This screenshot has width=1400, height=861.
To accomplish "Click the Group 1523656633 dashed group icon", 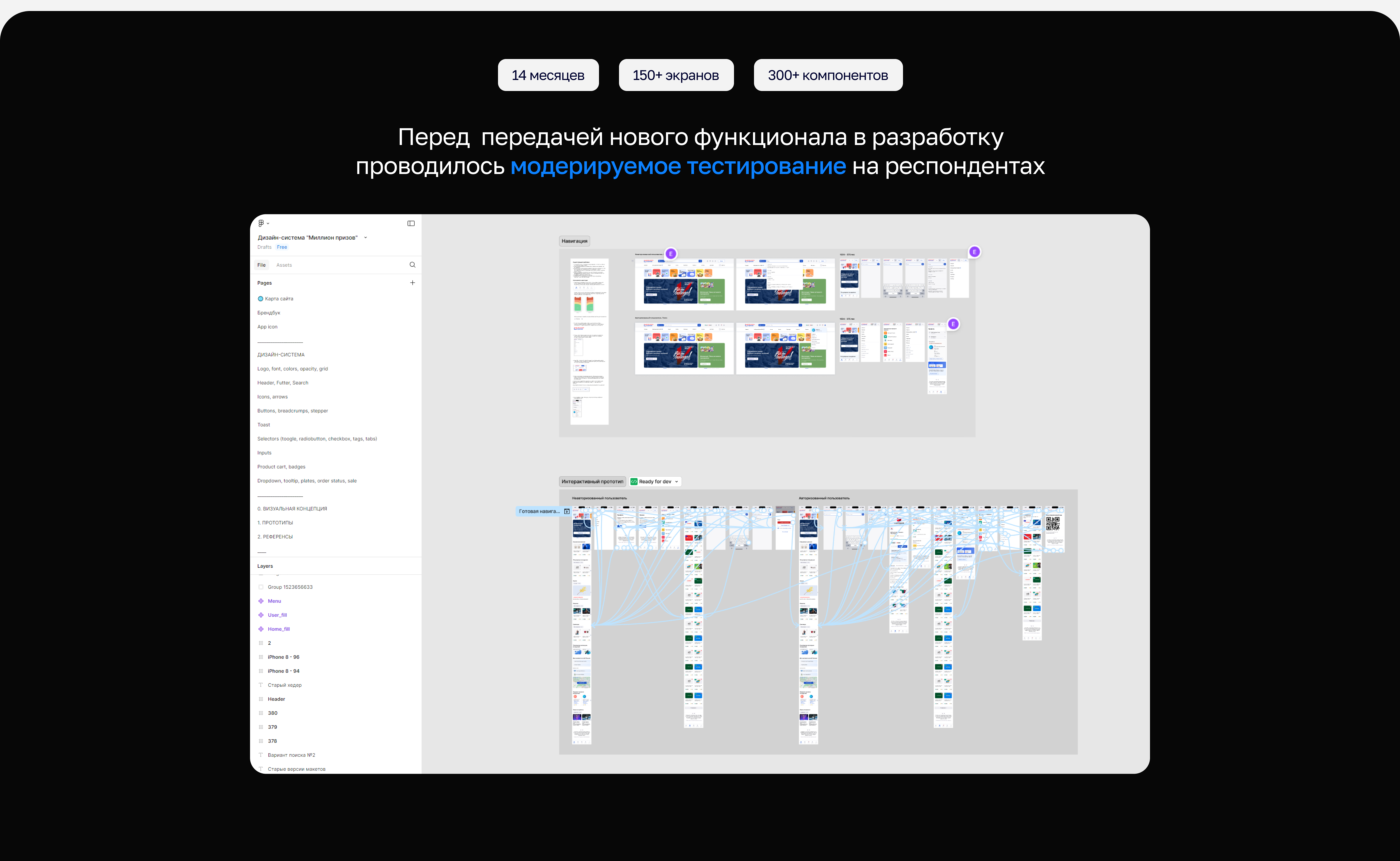I will [261, 587].
